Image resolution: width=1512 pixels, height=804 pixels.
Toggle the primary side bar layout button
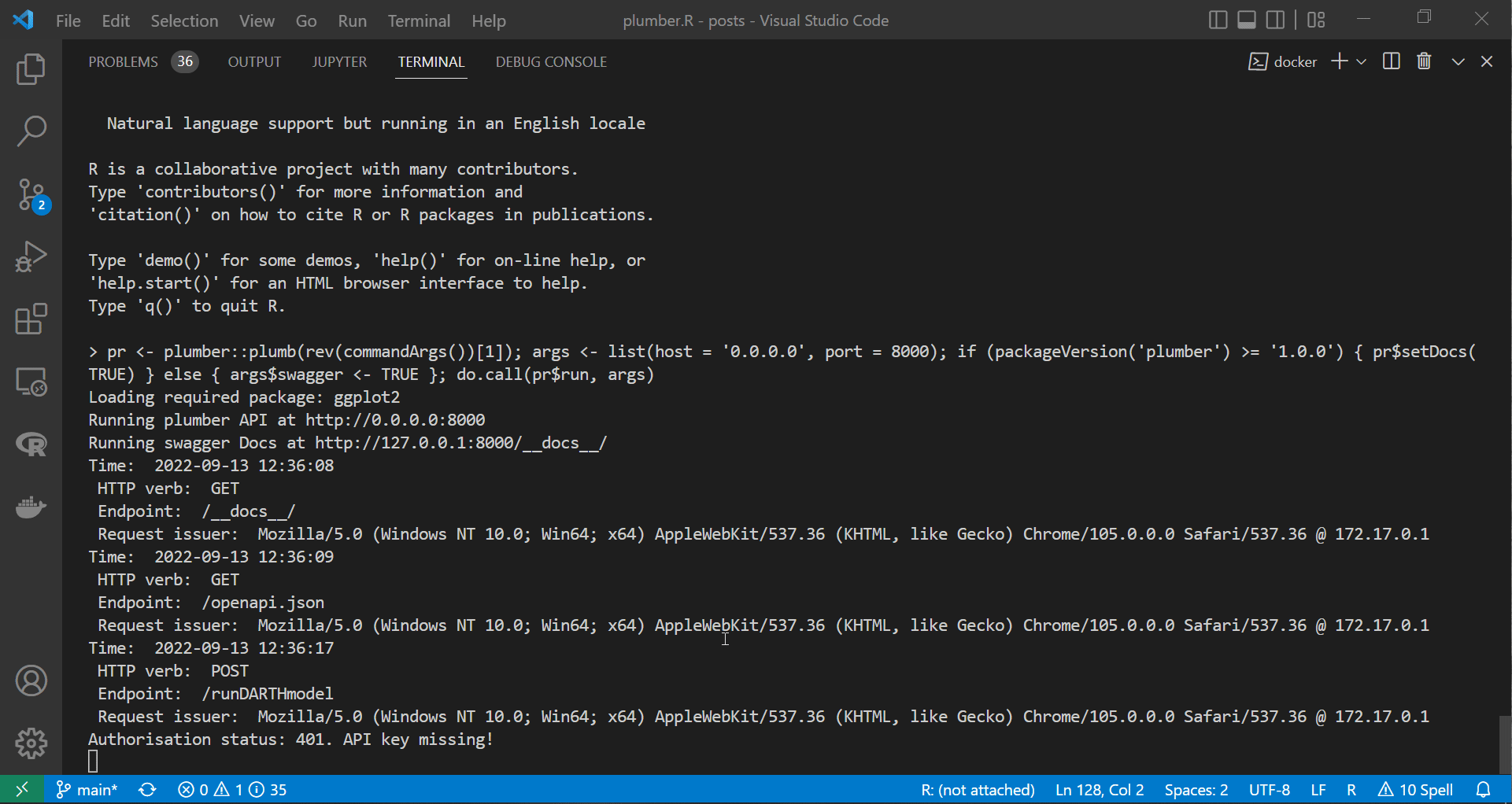(x=1217, y=20)
